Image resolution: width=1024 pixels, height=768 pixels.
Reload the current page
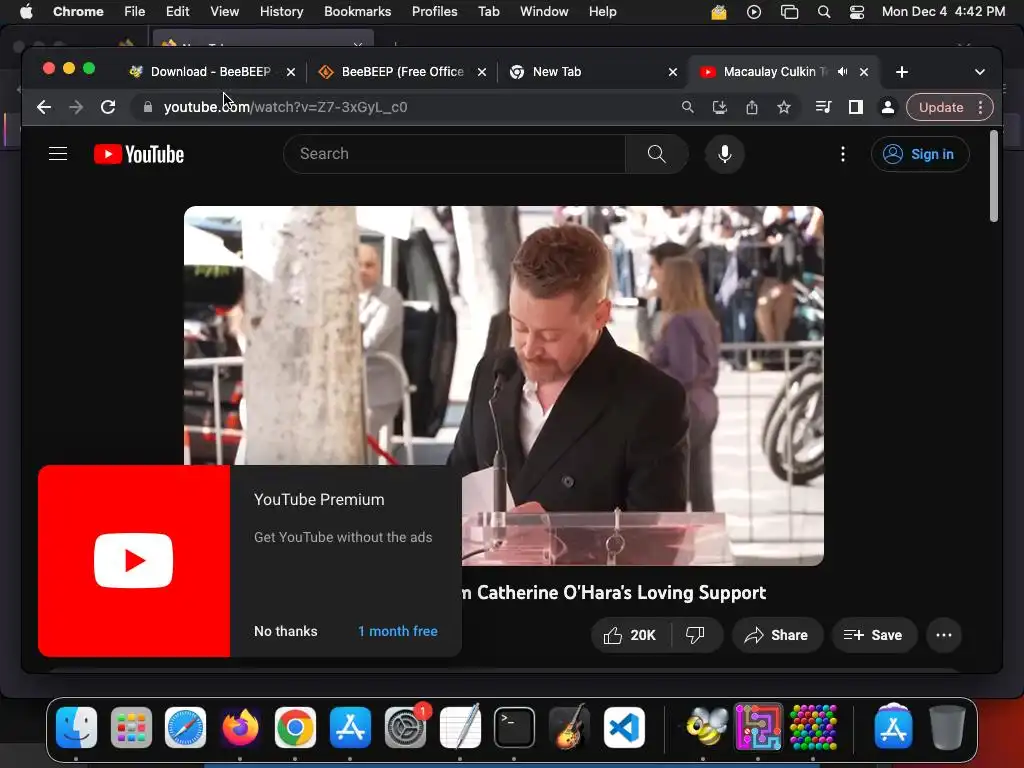pos(108,107)
